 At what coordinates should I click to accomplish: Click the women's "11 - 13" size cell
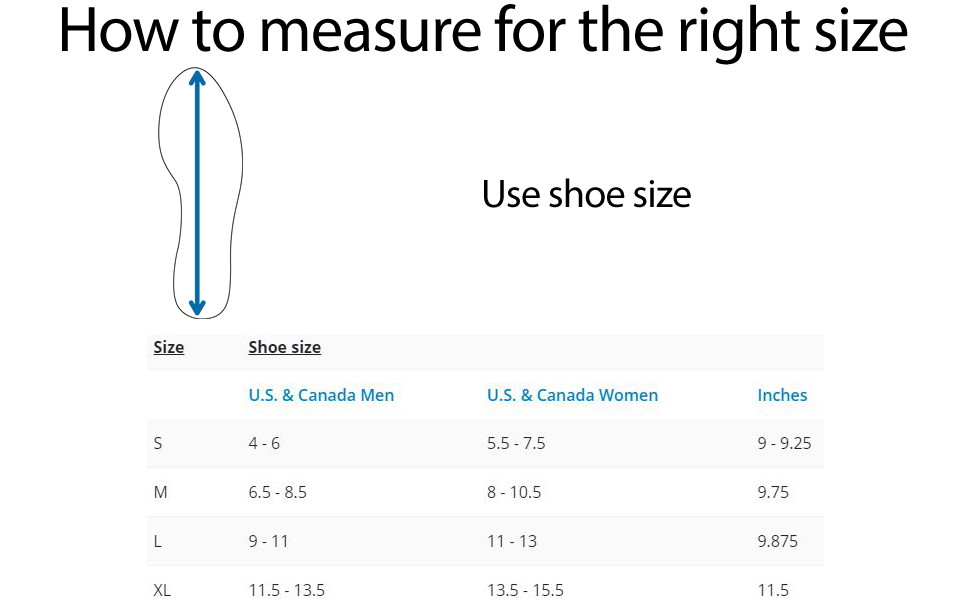[512, 541]
